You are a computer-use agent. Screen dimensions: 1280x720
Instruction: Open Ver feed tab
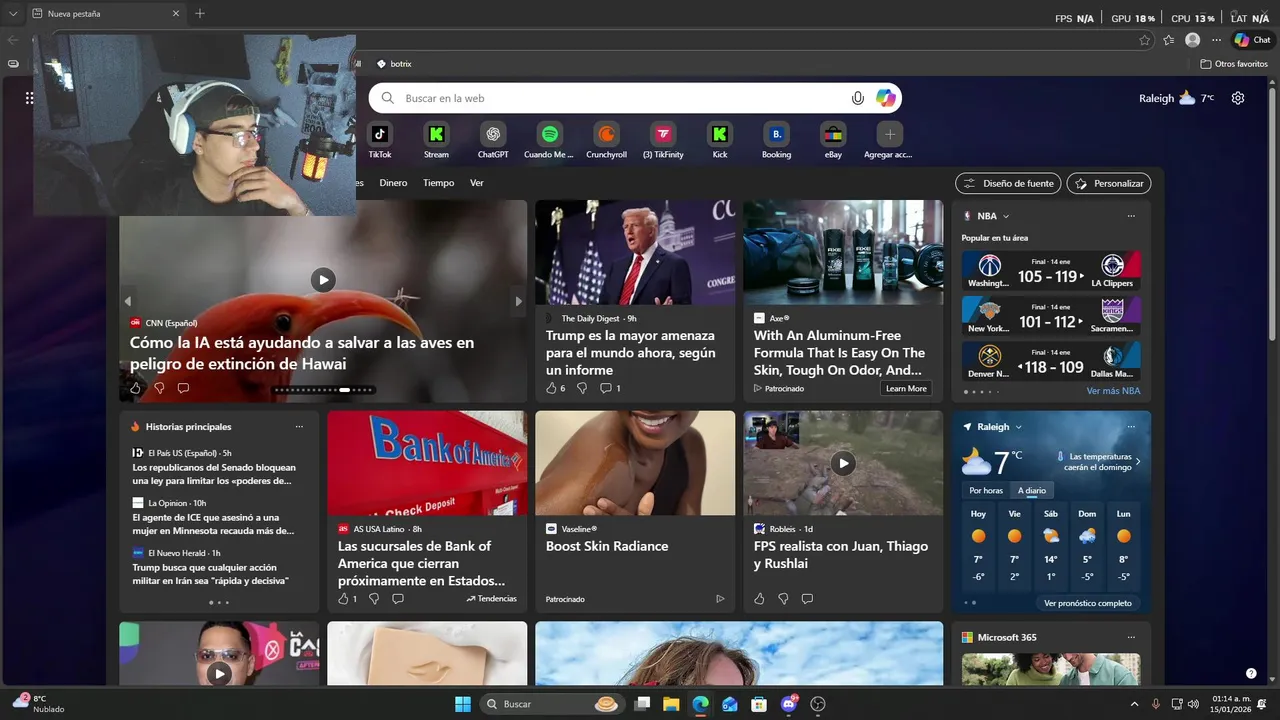click(477, 183)
